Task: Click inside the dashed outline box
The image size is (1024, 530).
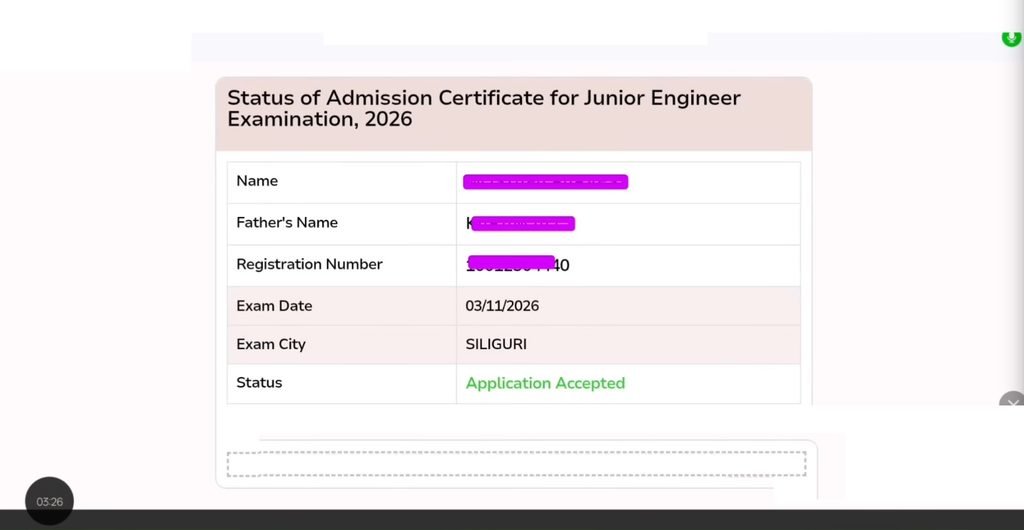Action: click(516, 463)
